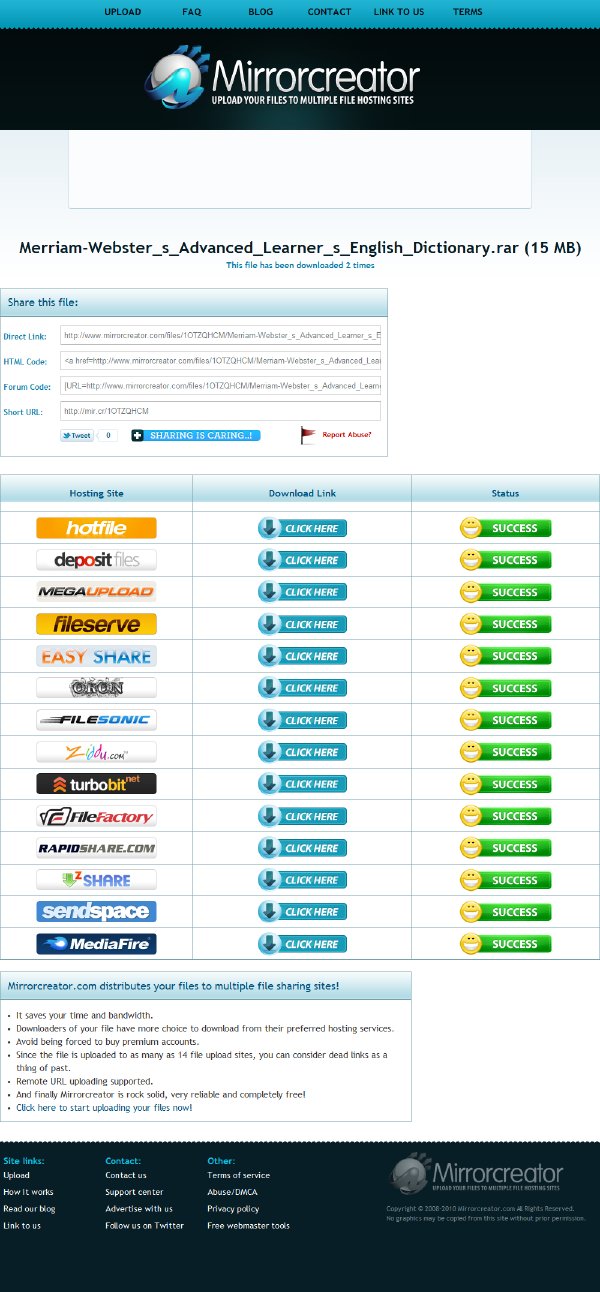The height and width of the screenshot is (1292, 600).
Task: Select the Short URL field
Action: pyautogui.click(x=220, y=411)
